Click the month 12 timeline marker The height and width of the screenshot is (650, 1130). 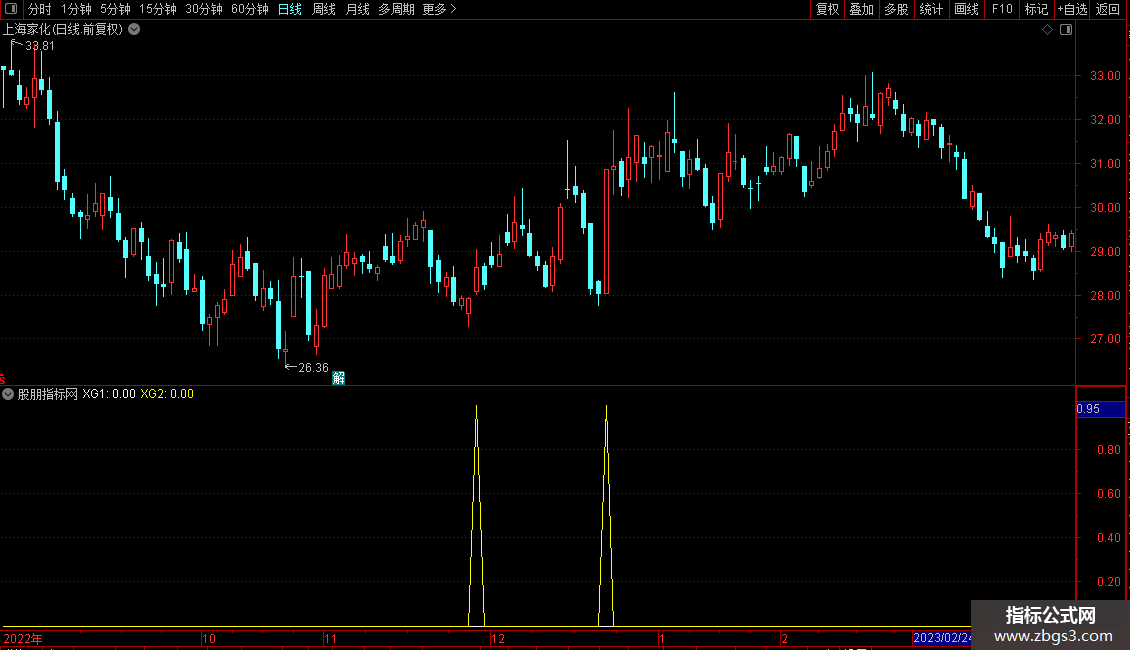click(x=498, y=638)
